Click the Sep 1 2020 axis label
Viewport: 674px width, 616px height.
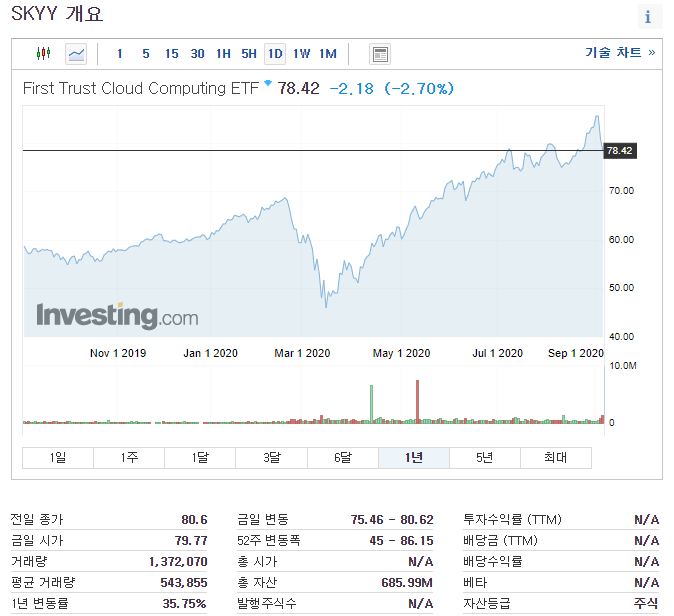[576, 353]
